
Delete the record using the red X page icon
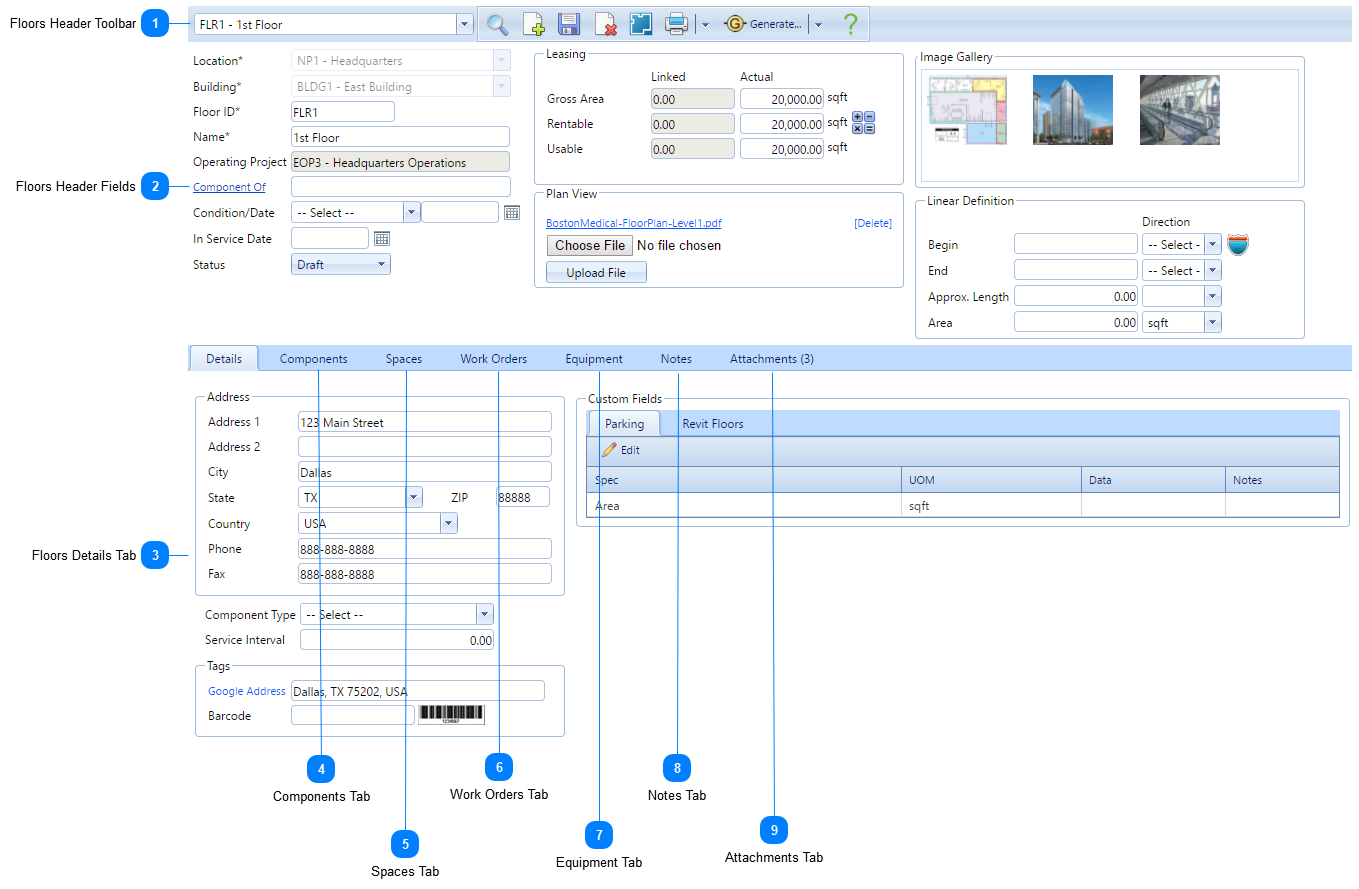point(605,24)
